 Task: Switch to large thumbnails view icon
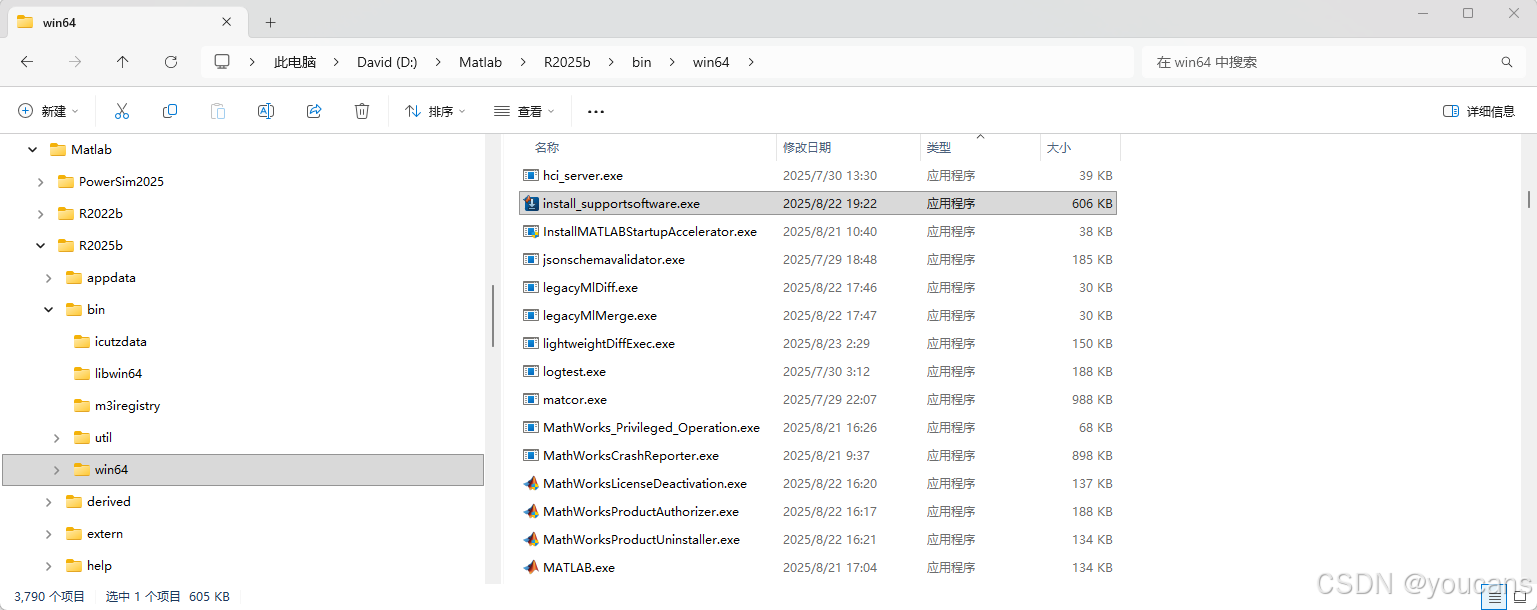click(1521, 597)
